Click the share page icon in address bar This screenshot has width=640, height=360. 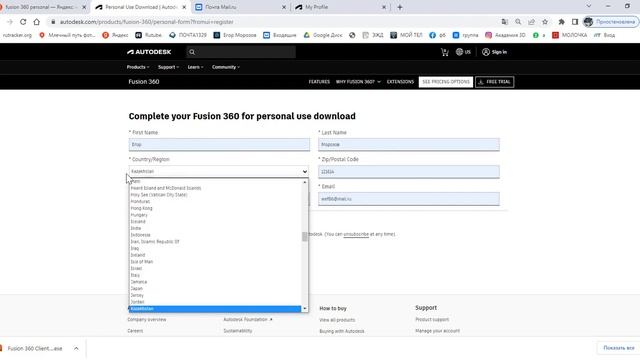[x=531, y=22]
